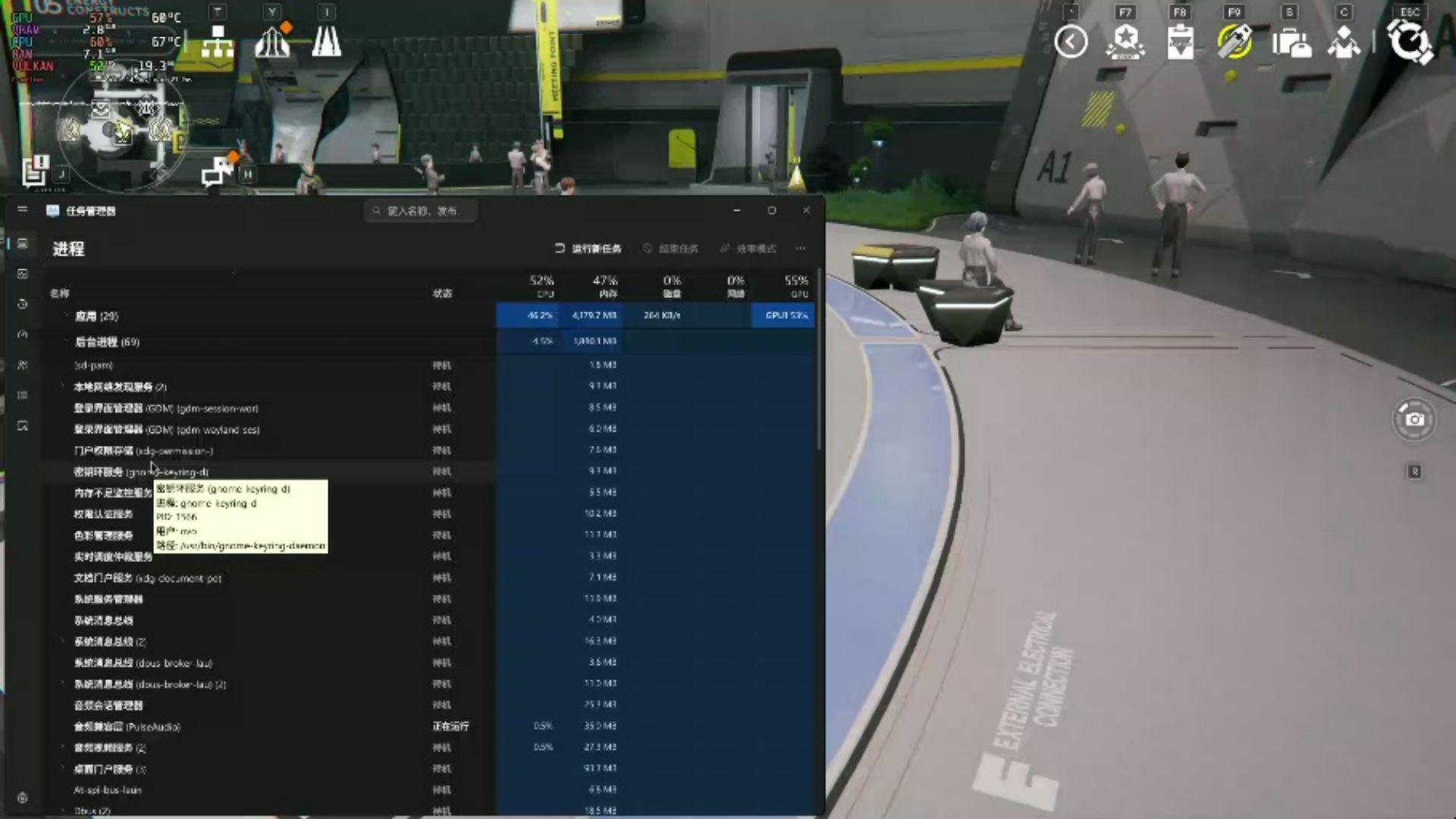Open the B backpack inventory icon
The image size is (1456, 819).
[x=1291, y=42]
